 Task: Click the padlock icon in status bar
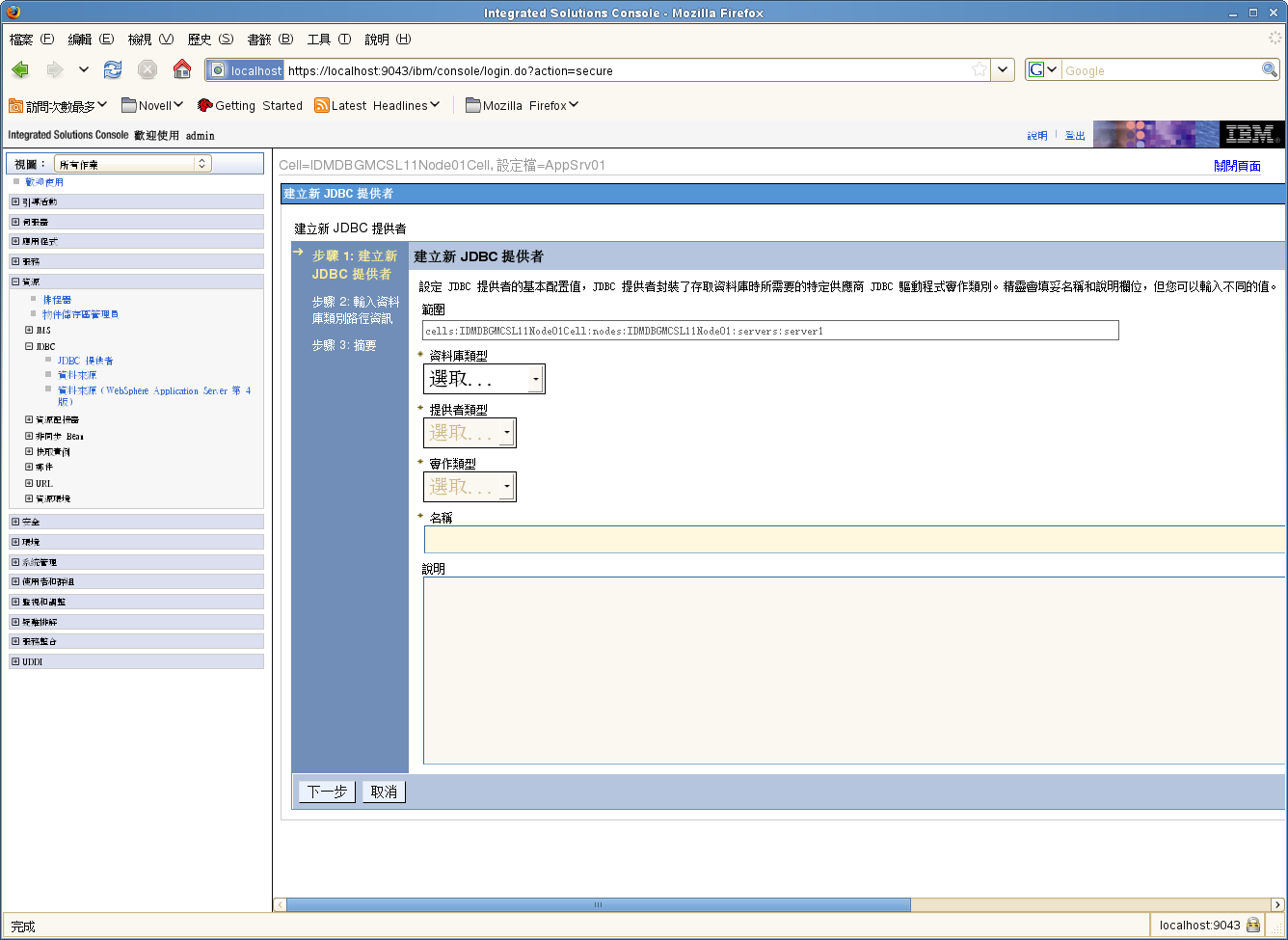click(1253, 925)
